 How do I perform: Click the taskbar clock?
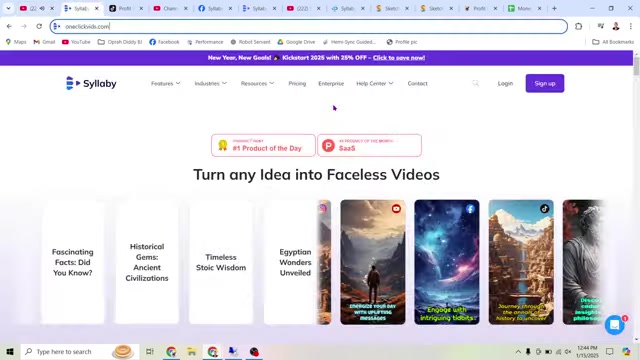pyautogui.click(x=587, y=351)
